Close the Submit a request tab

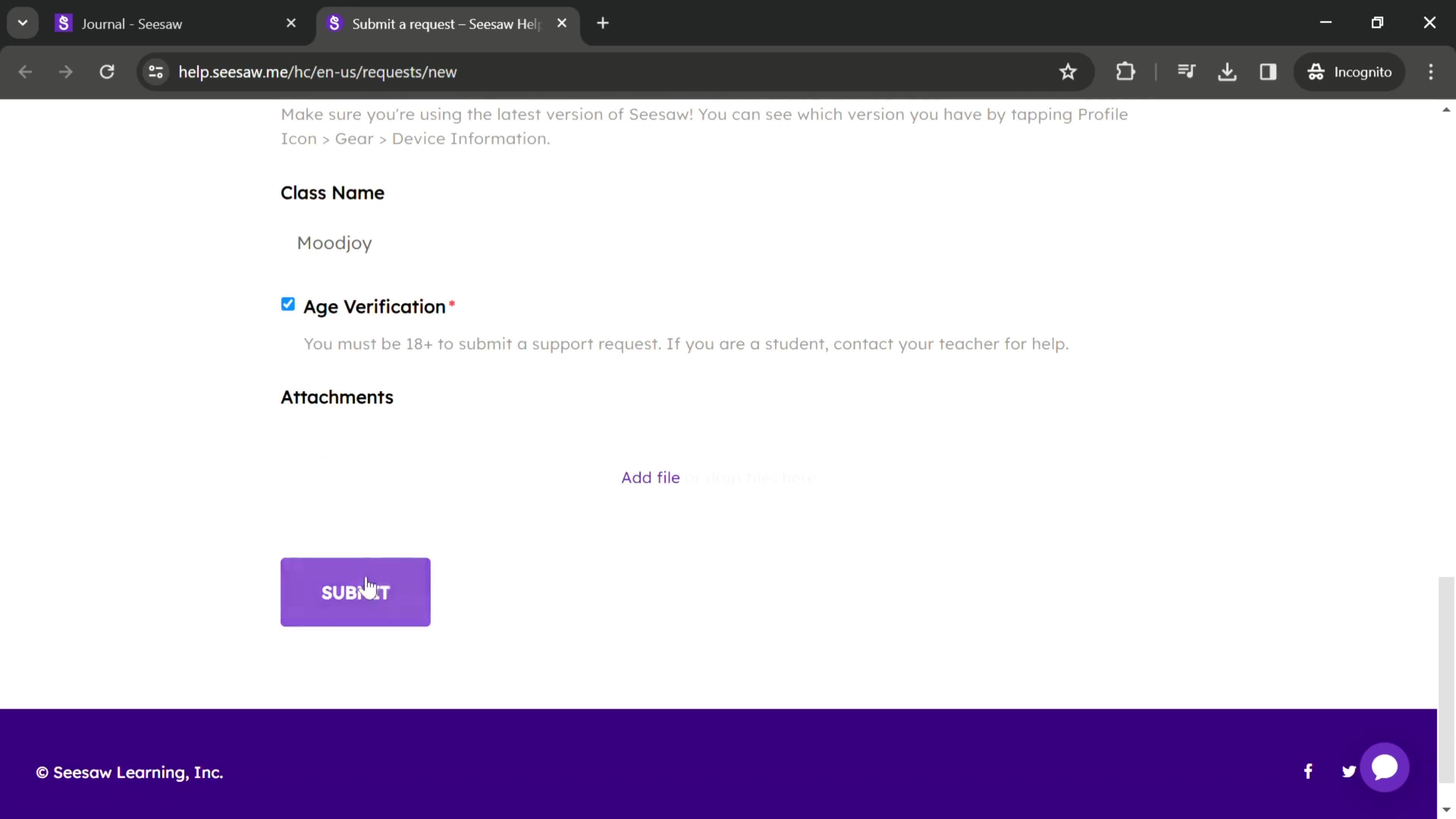(562, 23)
